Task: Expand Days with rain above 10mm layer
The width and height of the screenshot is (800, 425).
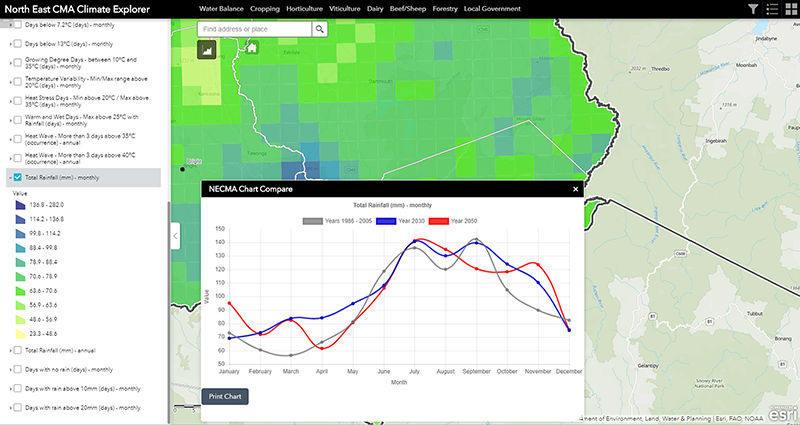Action: pyautogui.click(x=9, y=388)
